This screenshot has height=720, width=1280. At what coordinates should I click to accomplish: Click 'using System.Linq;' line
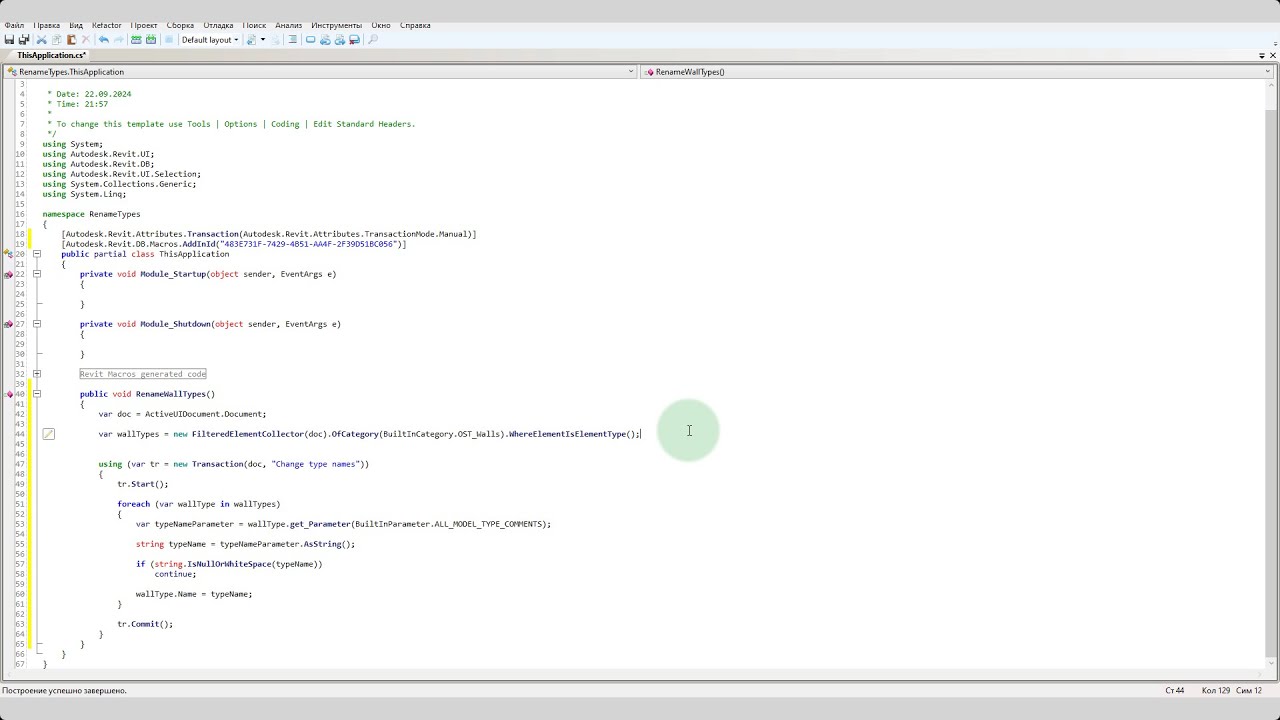pyautogui.click(x=84, y=194)
